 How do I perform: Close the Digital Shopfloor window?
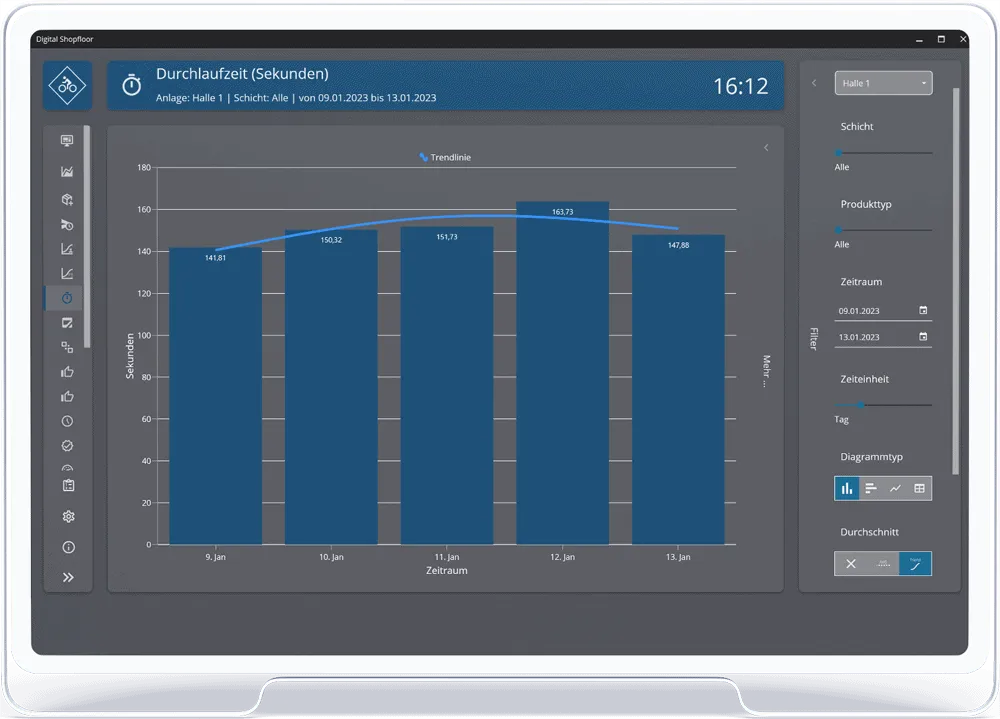(963, 40)
